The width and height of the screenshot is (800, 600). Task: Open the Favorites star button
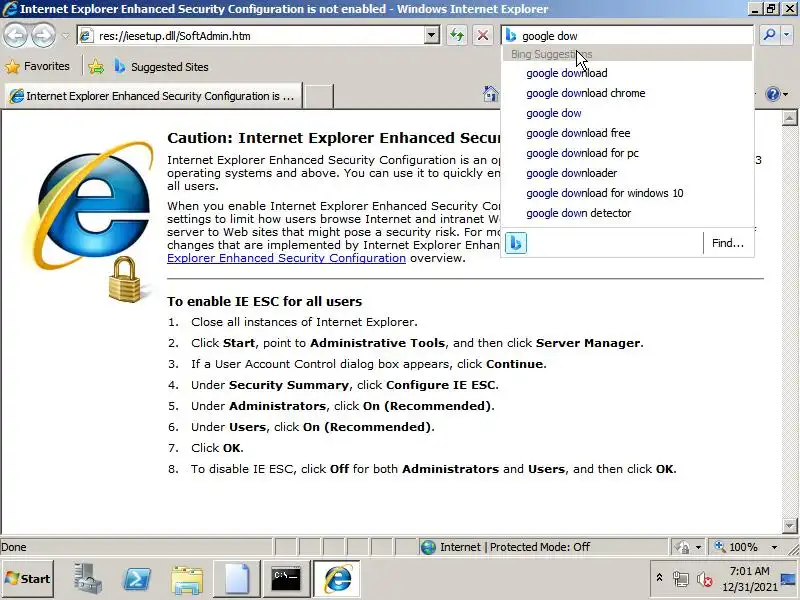pos(37,66)
